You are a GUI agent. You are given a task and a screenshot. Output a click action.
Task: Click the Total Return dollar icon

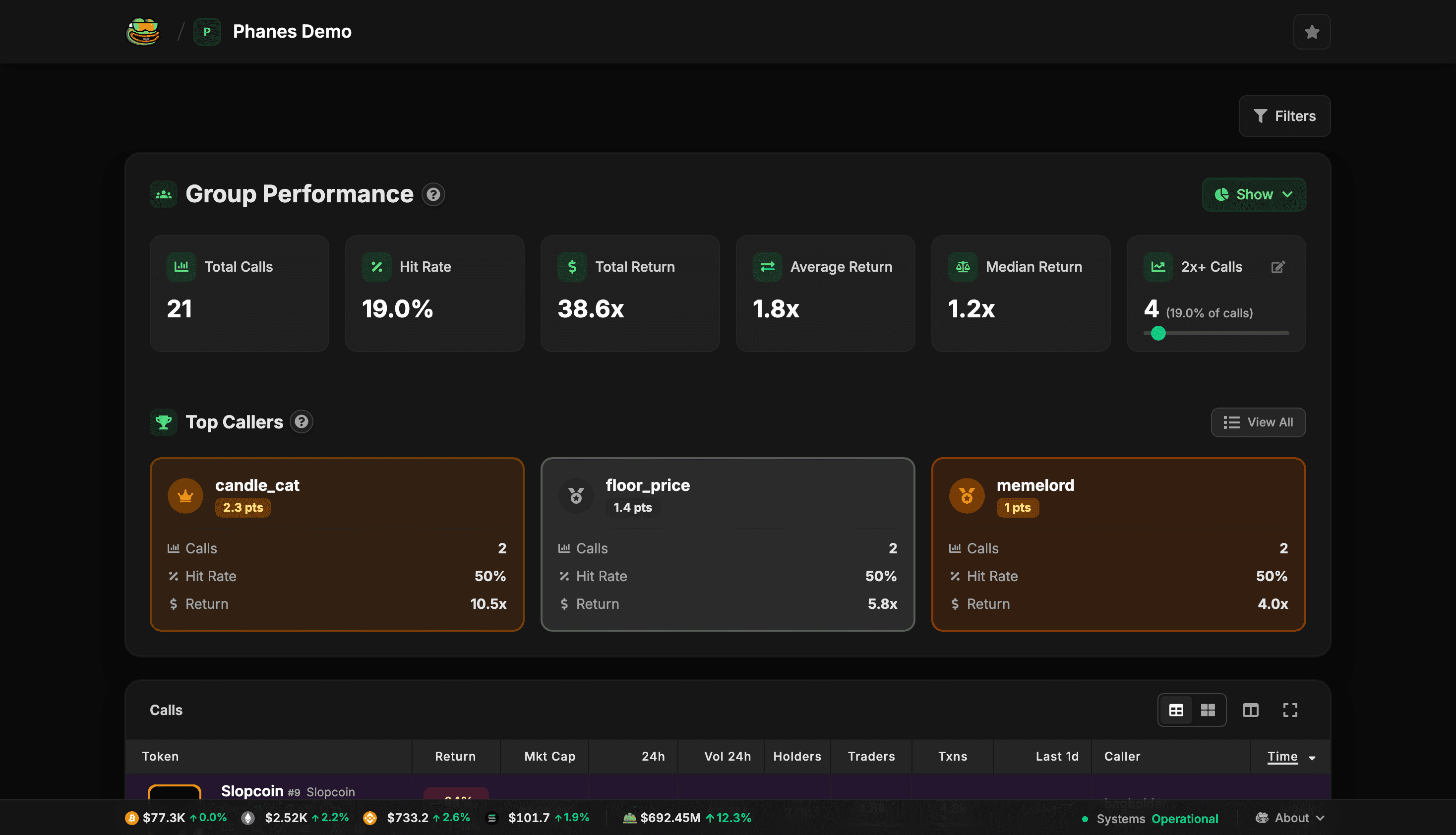point(572,267)
